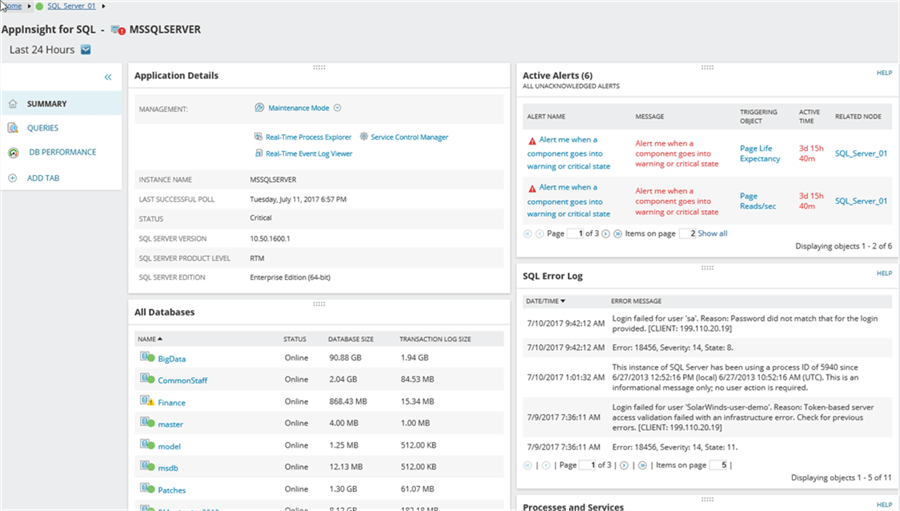Open Service Control Manager
Viewport: 900px width, 511px height.
coord(409,137)
